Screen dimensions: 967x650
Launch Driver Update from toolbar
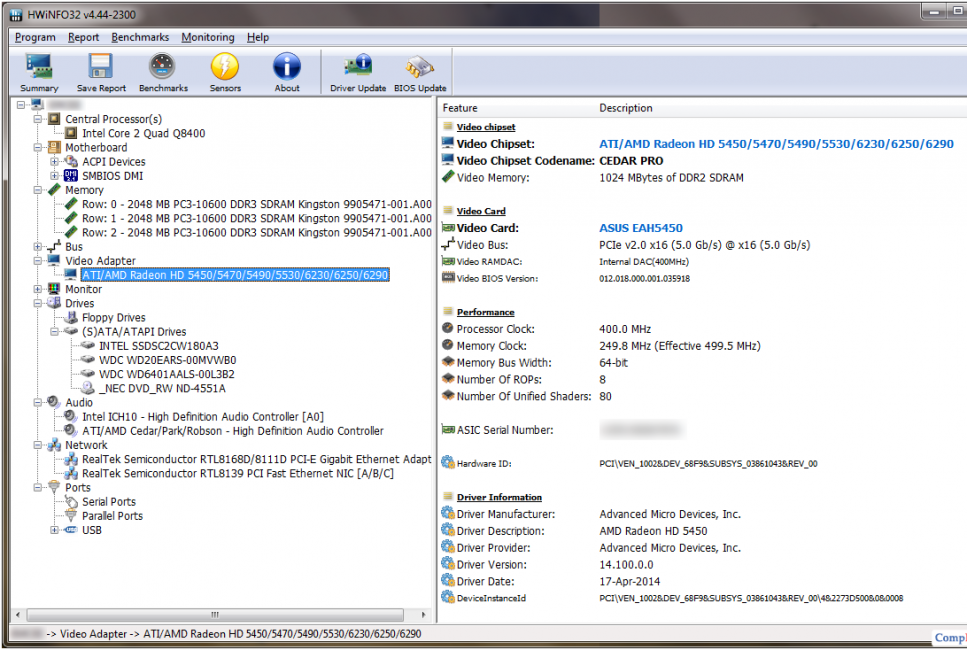[358, 72]
